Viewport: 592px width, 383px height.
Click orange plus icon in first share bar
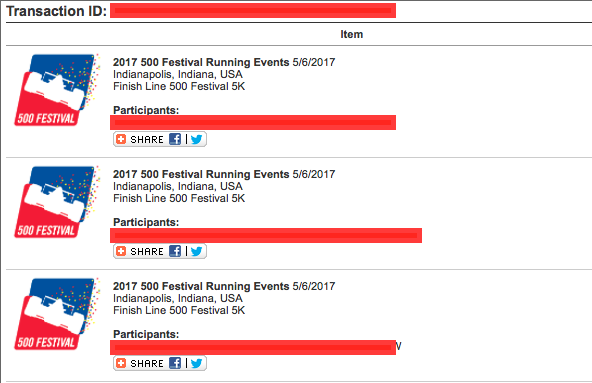click(x=121, y=139)
